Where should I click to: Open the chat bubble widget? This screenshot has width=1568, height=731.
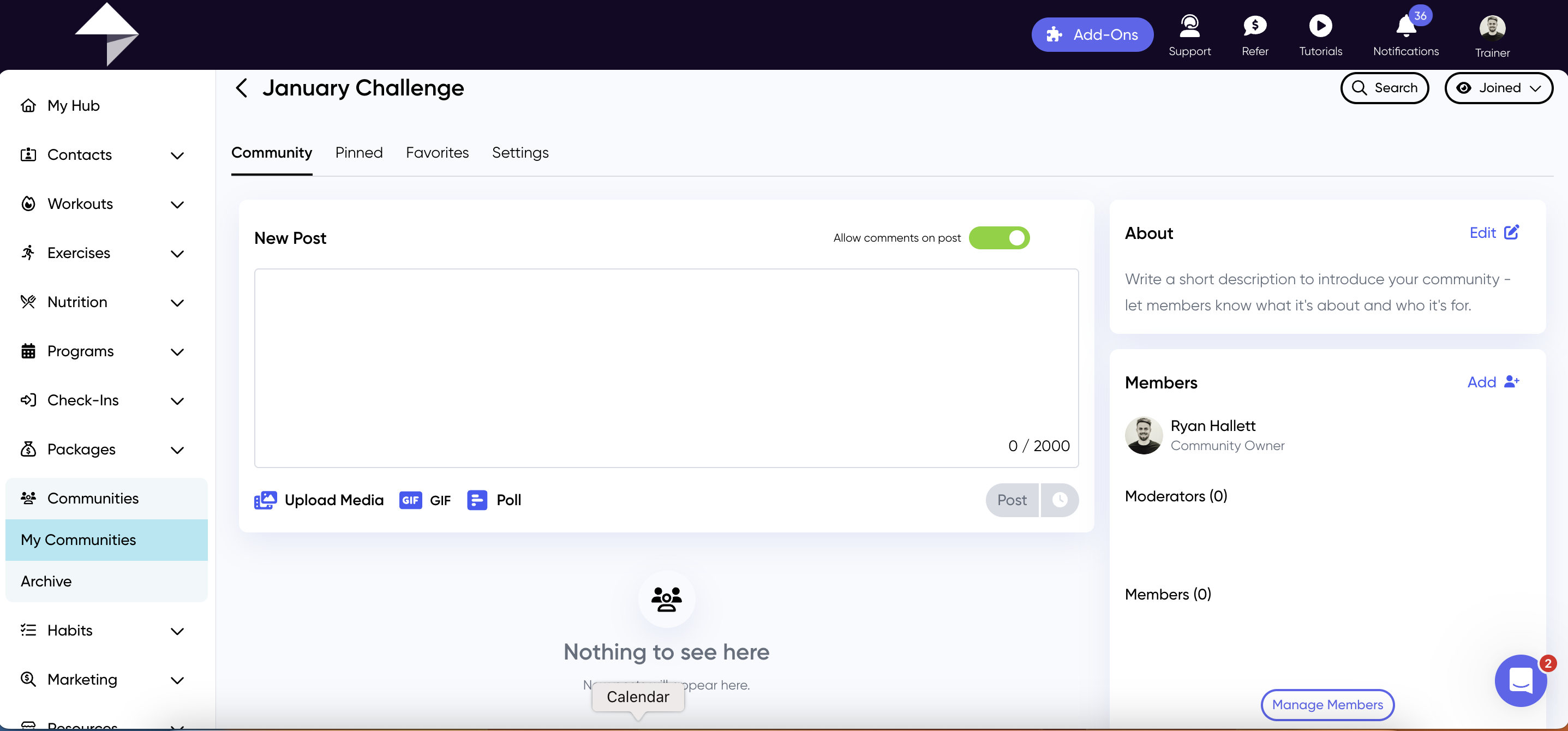(1521, 680)
